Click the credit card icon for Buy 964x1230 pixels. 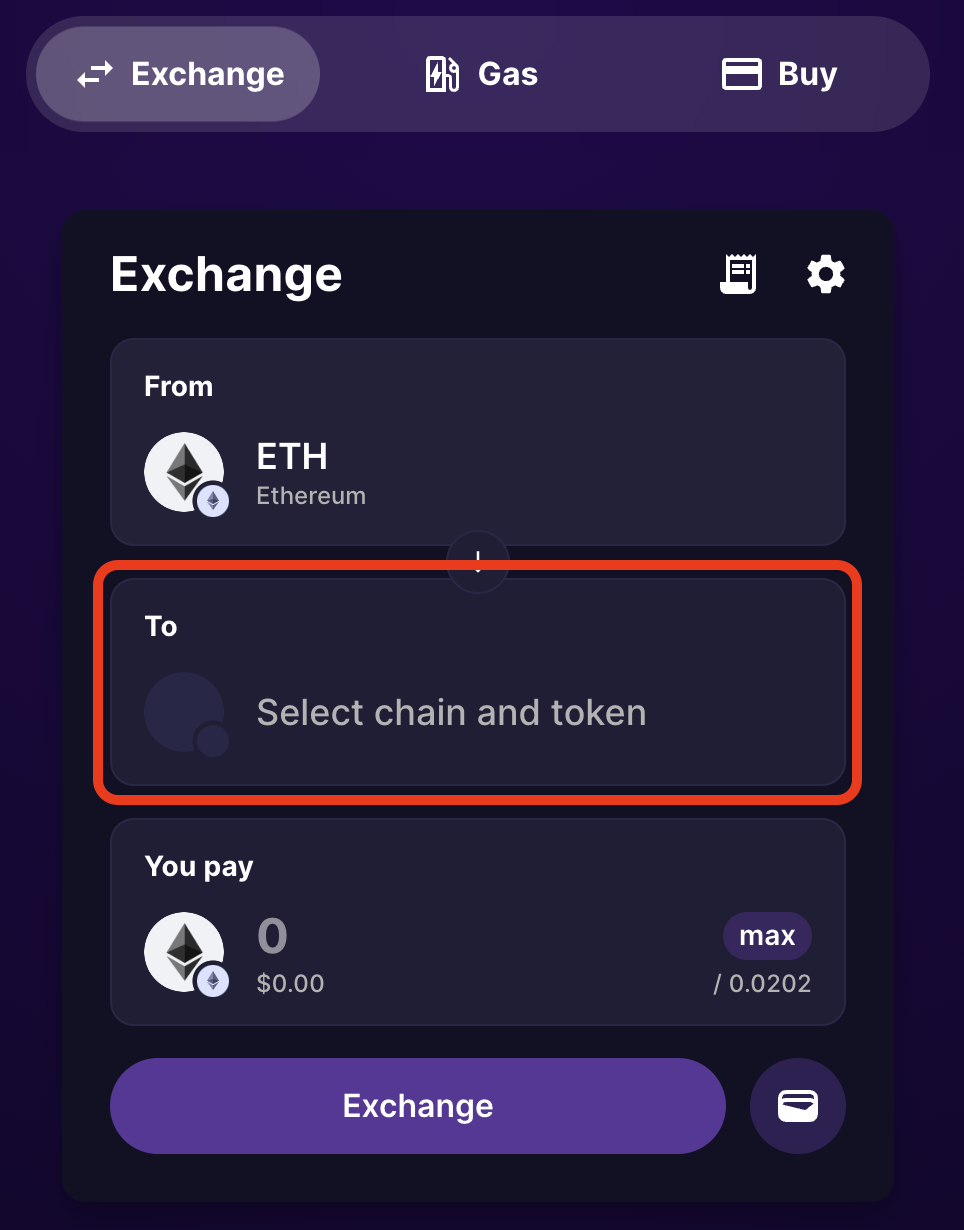742,74
